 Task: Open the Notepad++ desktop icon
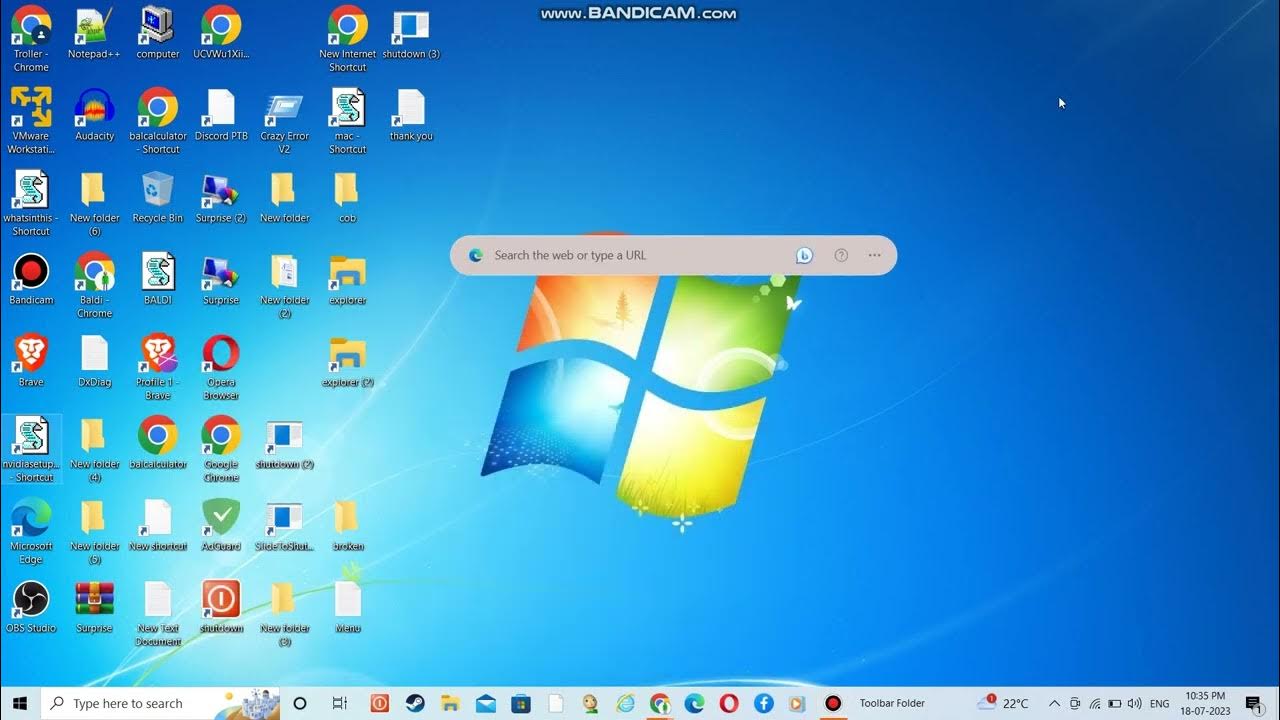(x=94, y=32)
